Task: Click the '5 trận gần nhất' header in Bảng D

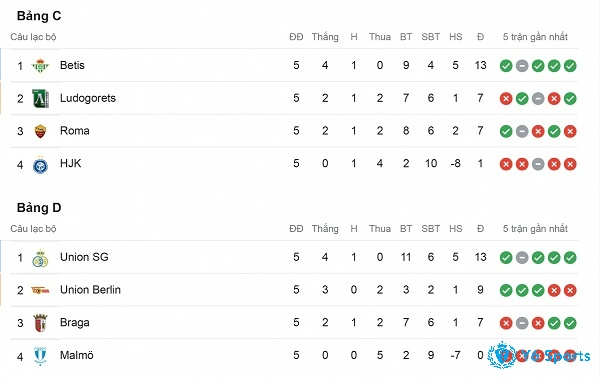Action: (x=535, y=229)
